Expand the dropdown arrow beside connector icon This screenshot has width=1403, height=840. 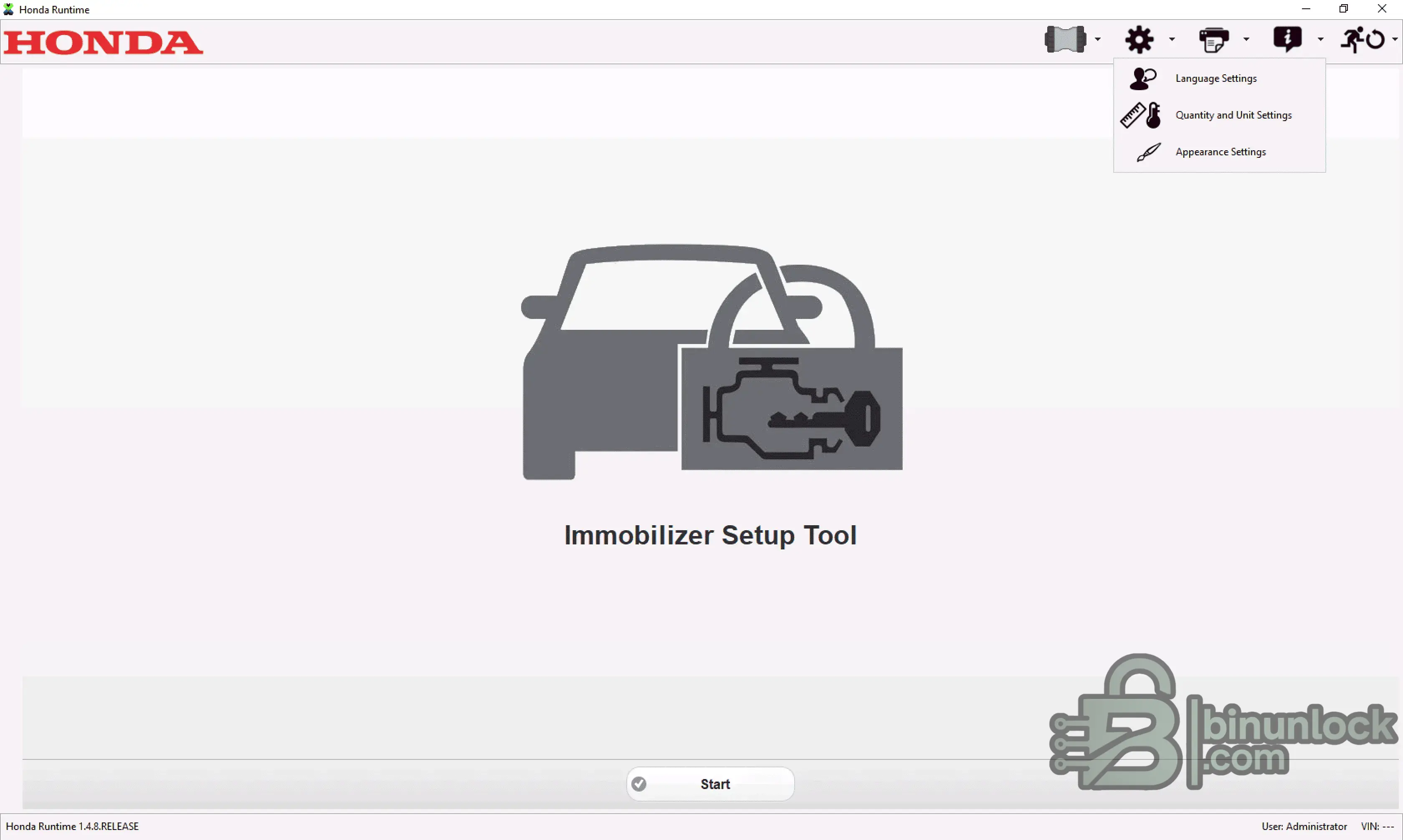pos(1097,40)
